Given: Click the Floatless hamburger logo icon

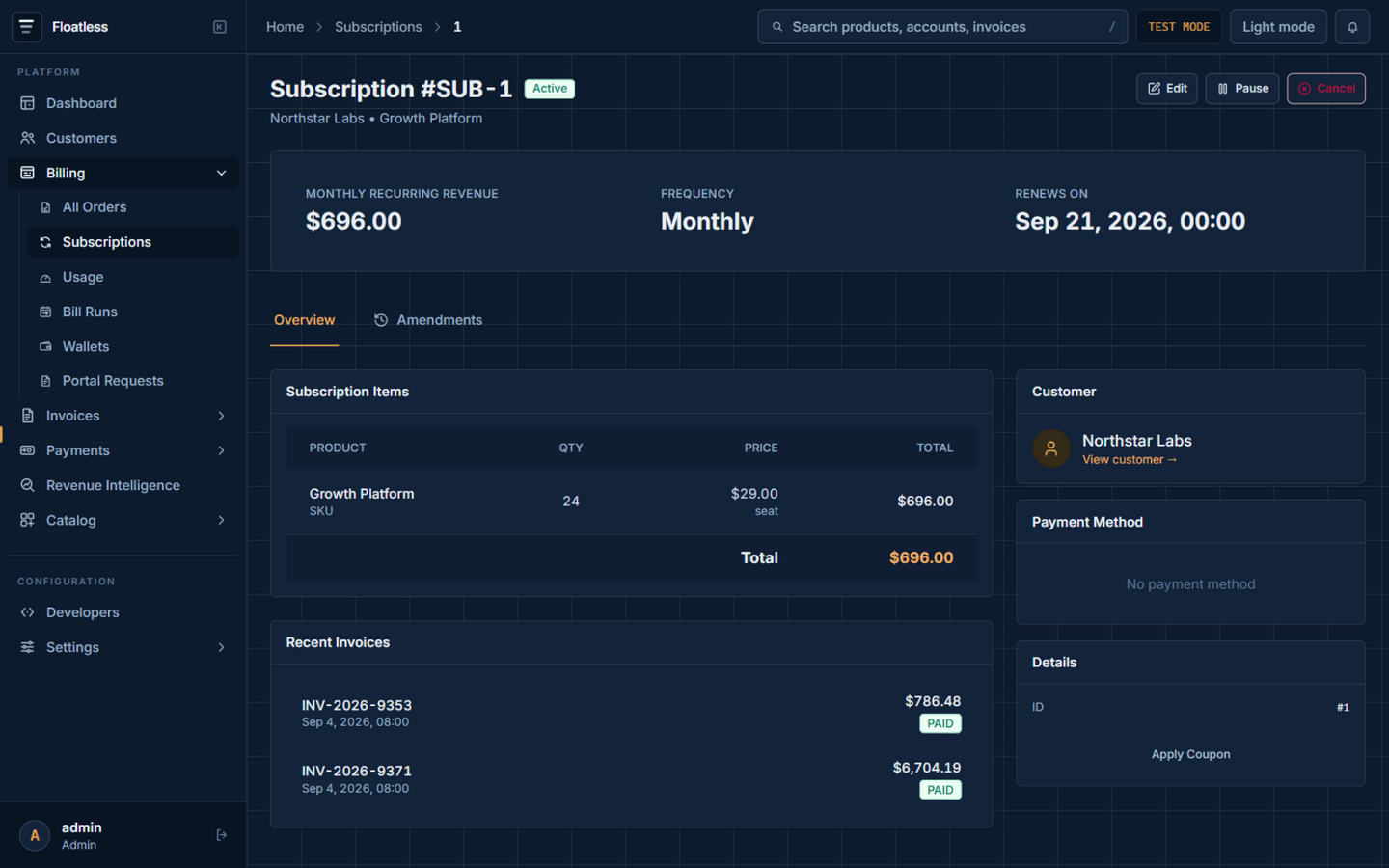Looking at the screenshot, I should 26,27.
